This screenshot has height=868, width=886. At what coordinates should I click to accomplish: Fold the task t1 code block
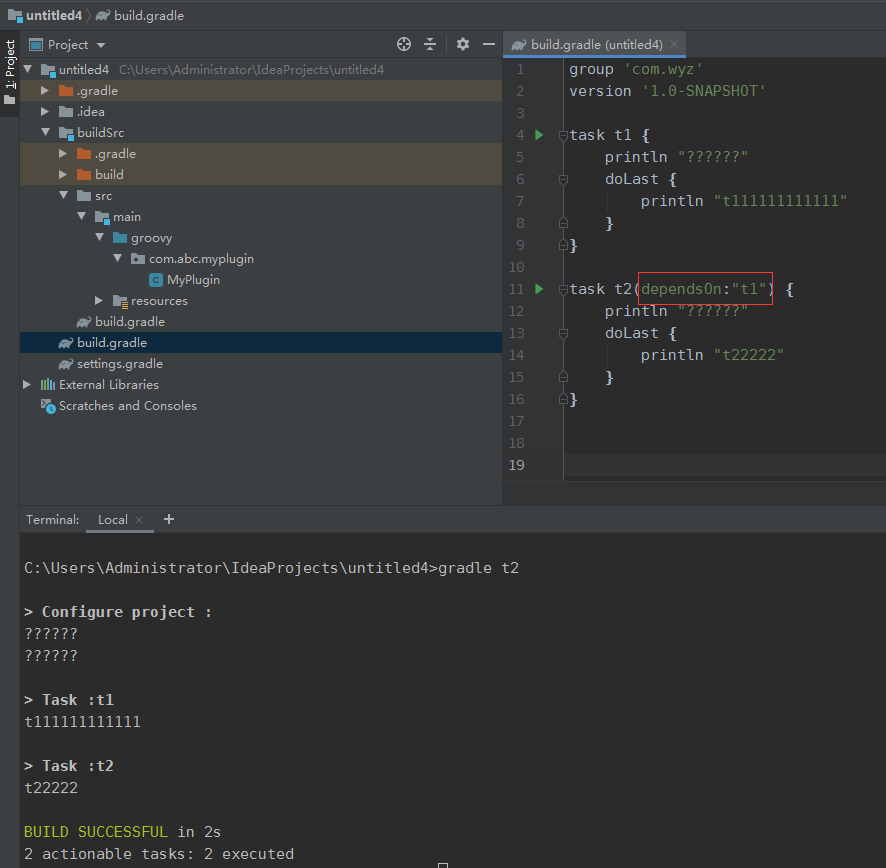click(563, 135)
